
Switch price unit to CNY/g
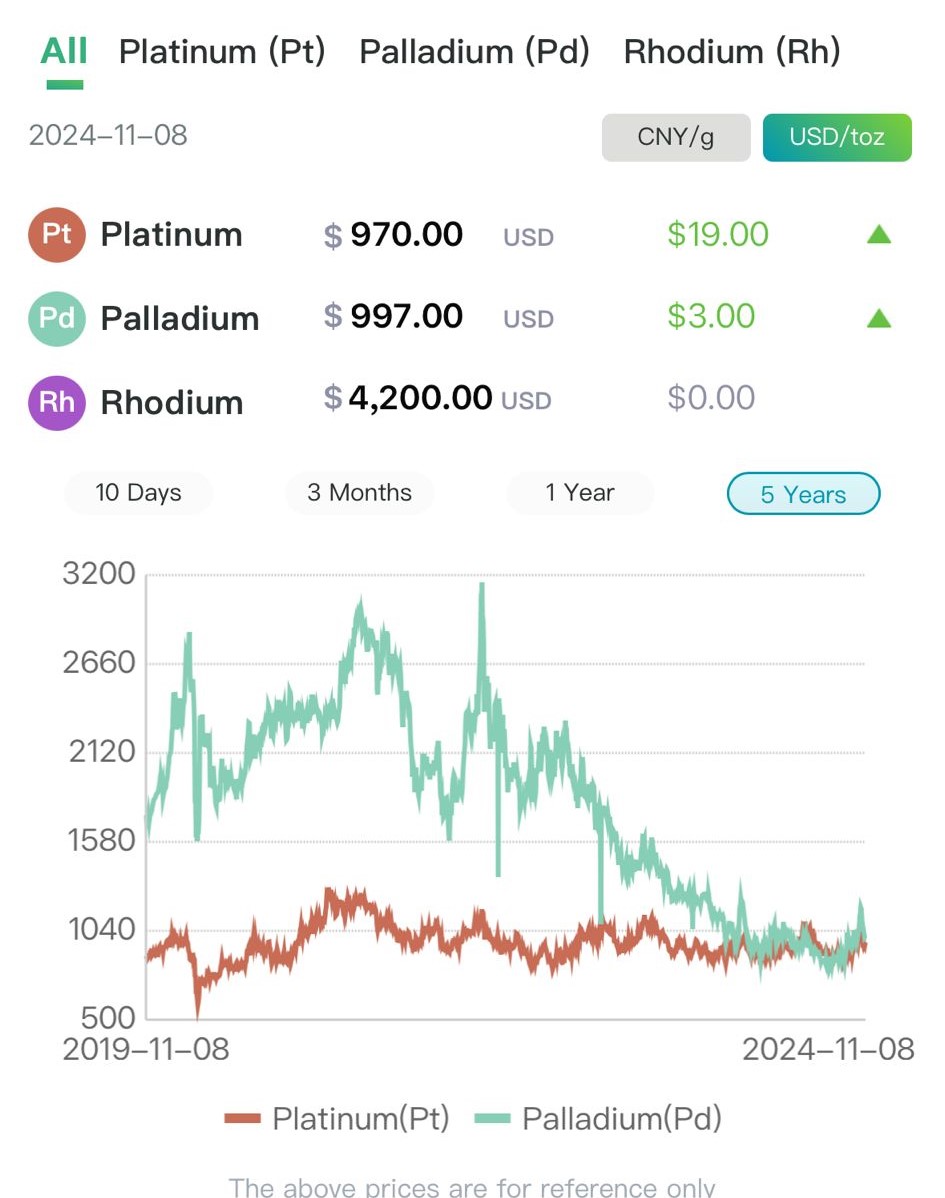point(675,137)
